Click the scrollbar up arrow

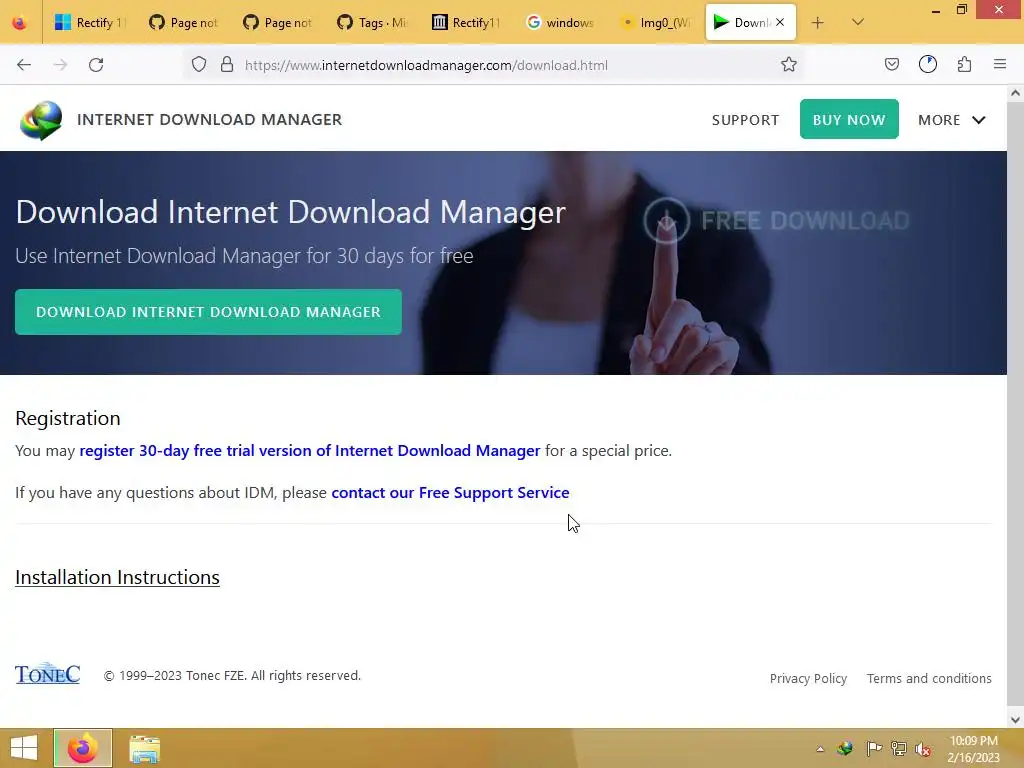coord(1015,93)
